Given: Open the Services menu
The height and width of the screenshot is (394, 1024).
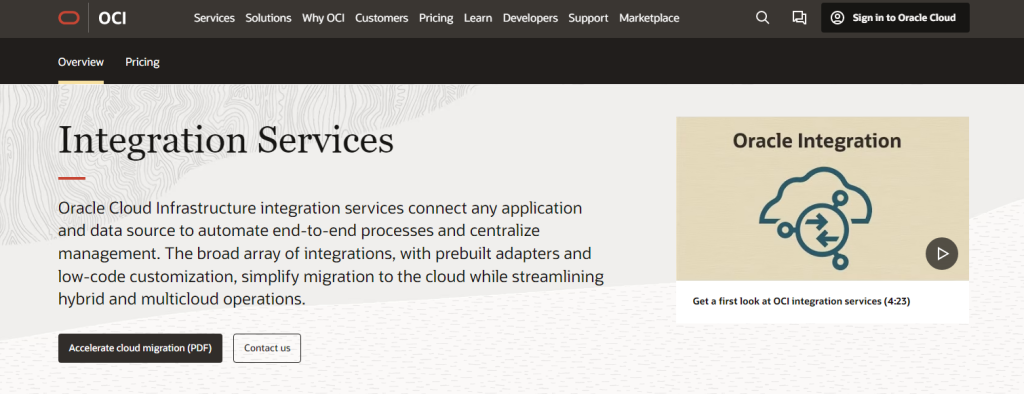Looking at the screenshot, I should coord(214,18).
